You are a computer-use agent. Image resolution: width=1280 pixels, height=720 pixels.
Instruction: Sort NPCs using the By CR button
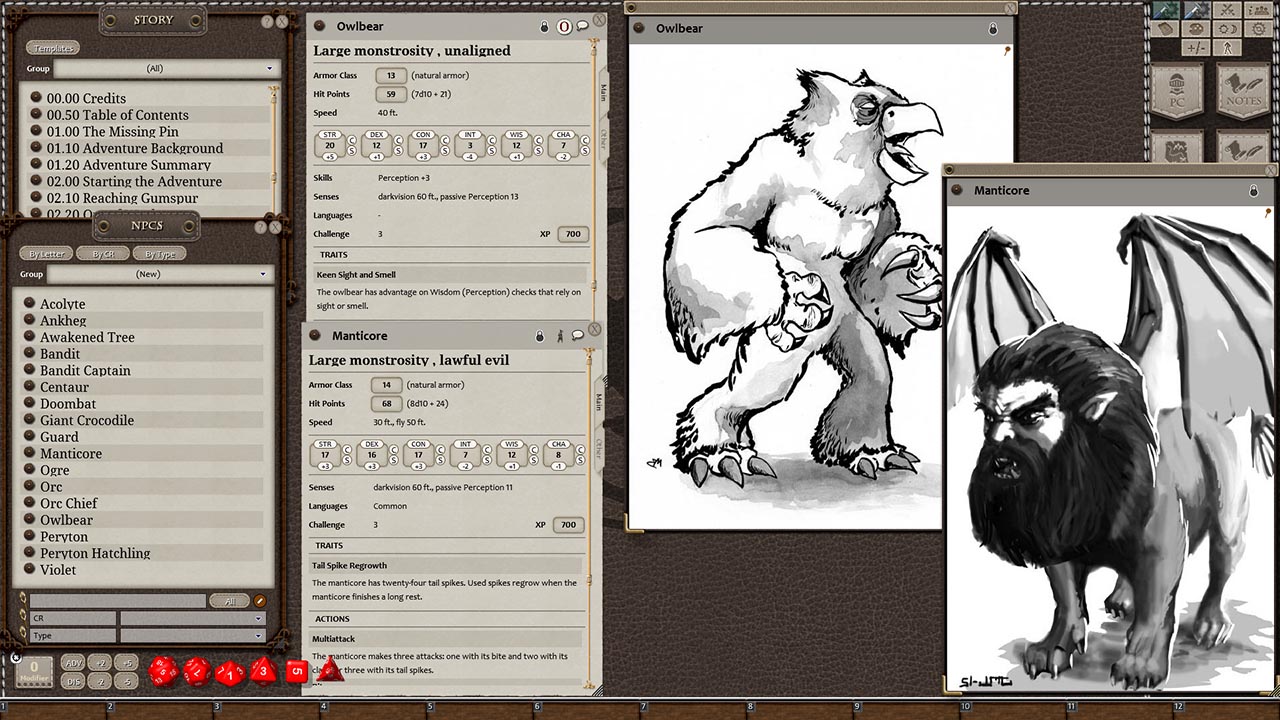point(102,253)
